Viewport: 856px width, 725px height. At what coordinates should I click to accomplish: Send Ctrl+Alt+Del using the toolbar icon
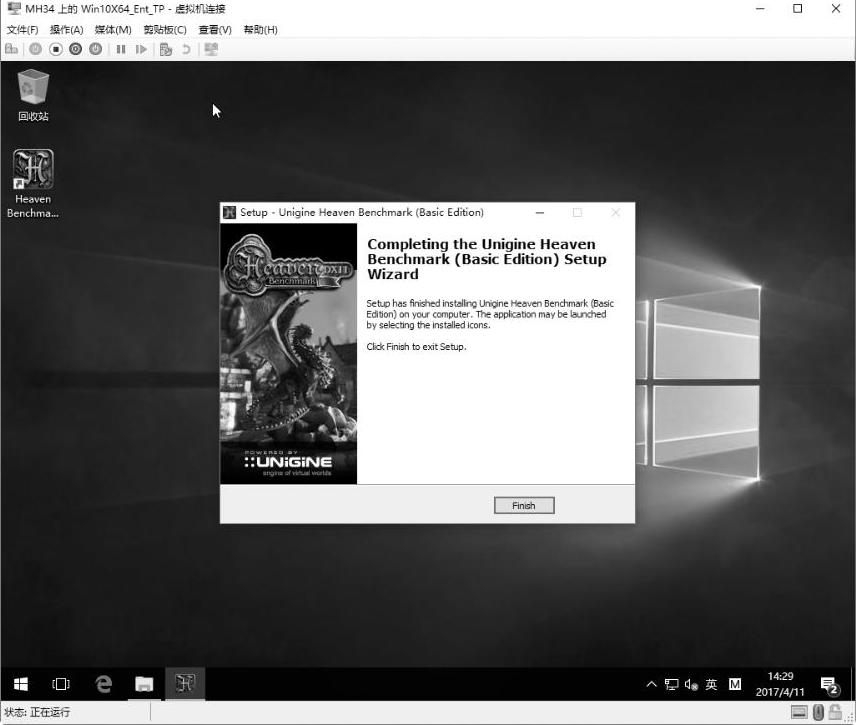click(11, 49)
